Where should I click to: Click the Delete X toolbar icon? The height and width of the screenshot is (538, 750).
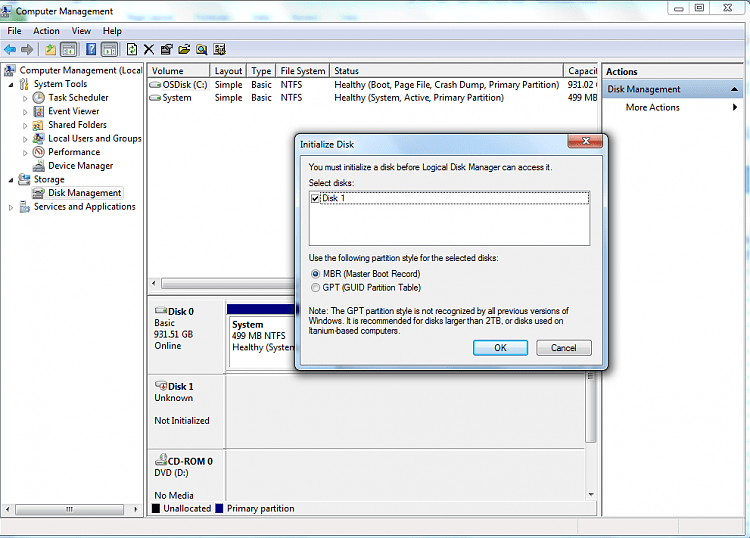coord(149,49)
